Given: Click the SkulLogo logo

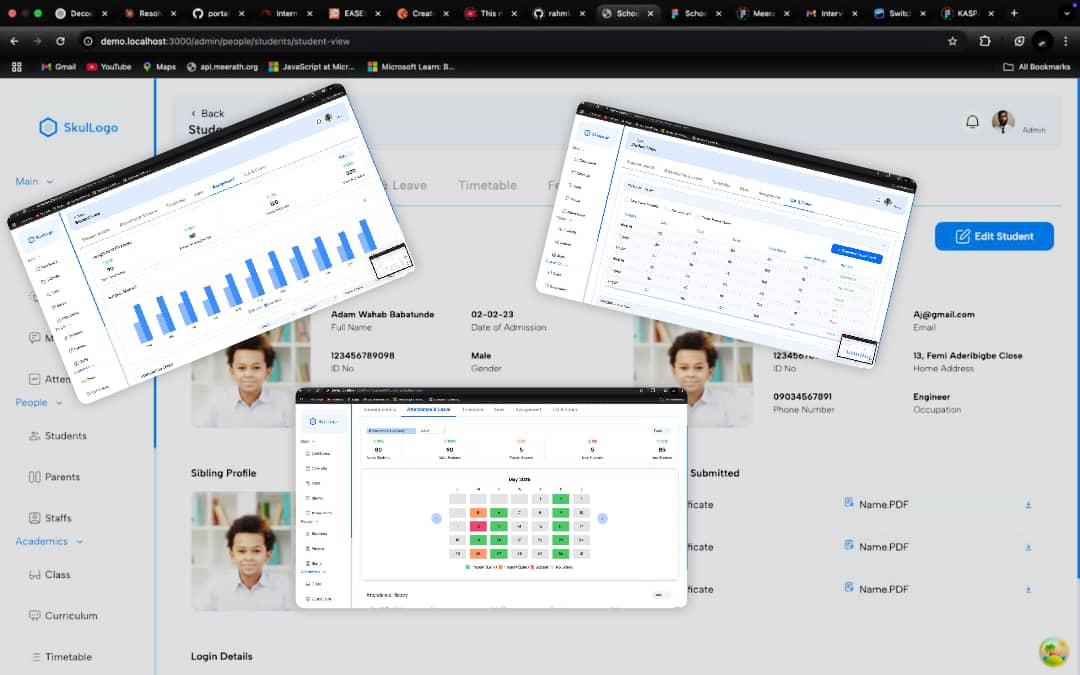Looking at the screenshot, I should (x=79, y=127).
